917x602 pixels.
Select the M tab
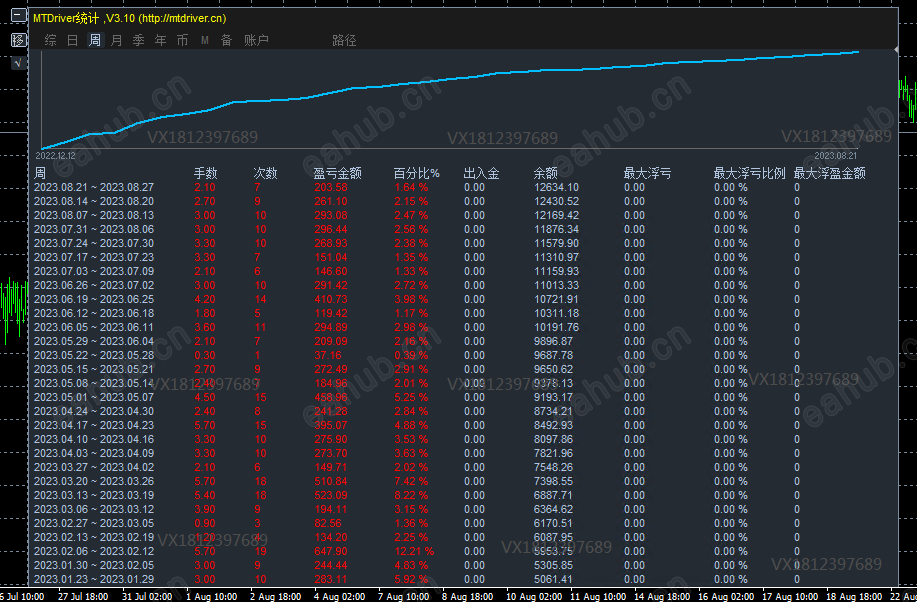tap(205, 40)
